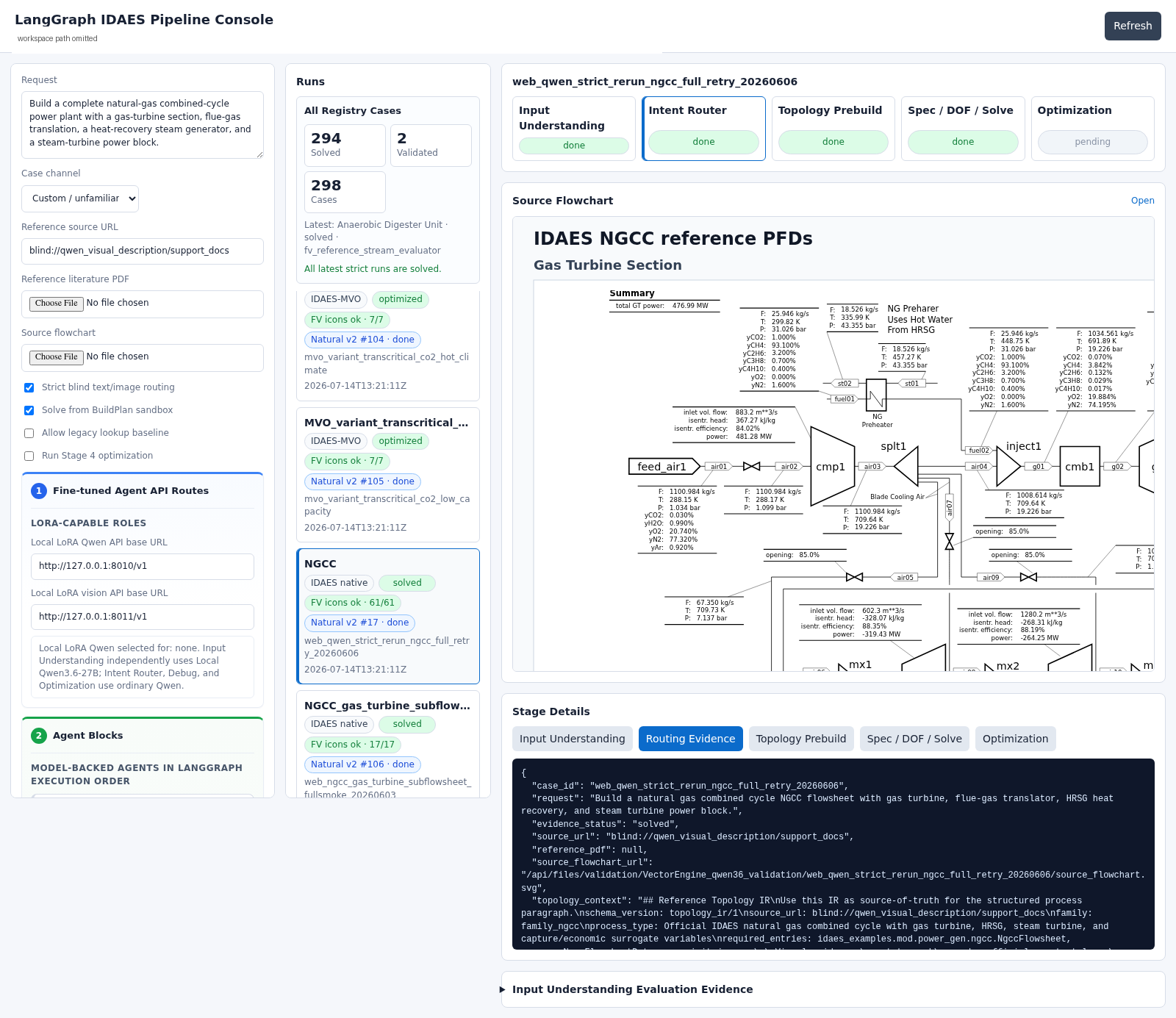
Task: Open the Case channel dropdown
Action: pos(80,198)
